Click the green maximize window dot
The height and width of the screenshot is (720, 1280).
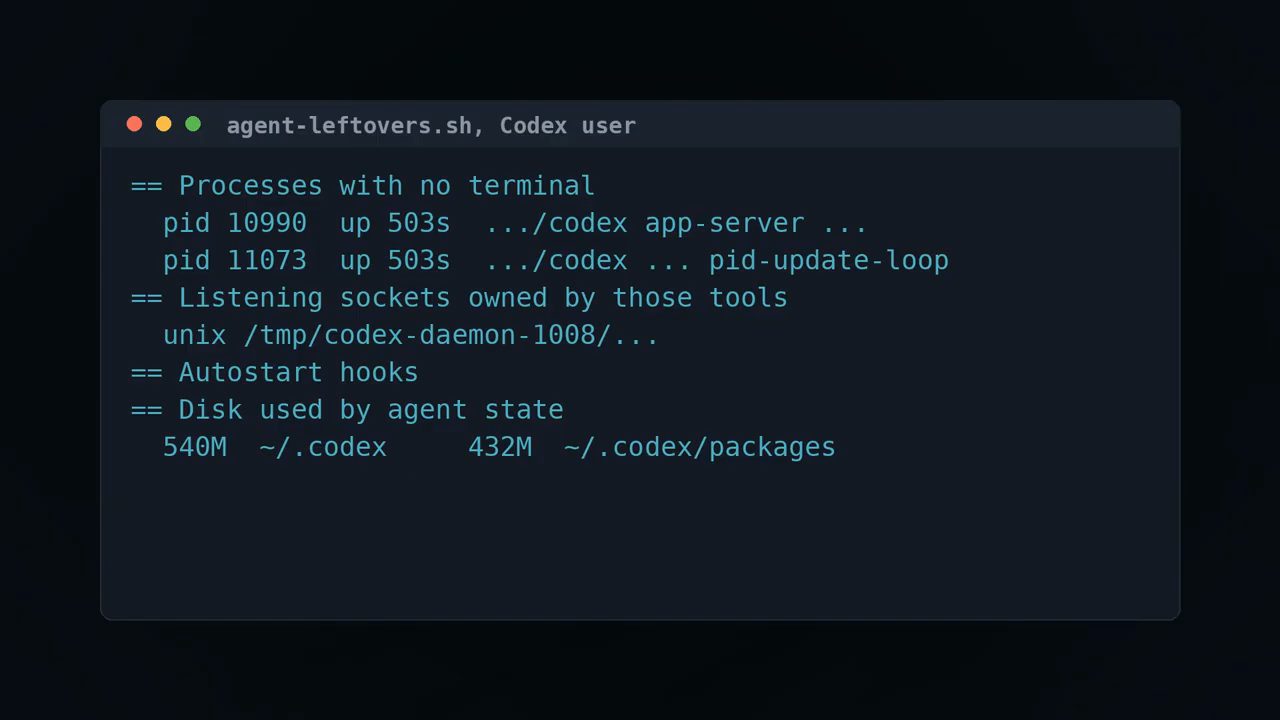click(193, 124)
